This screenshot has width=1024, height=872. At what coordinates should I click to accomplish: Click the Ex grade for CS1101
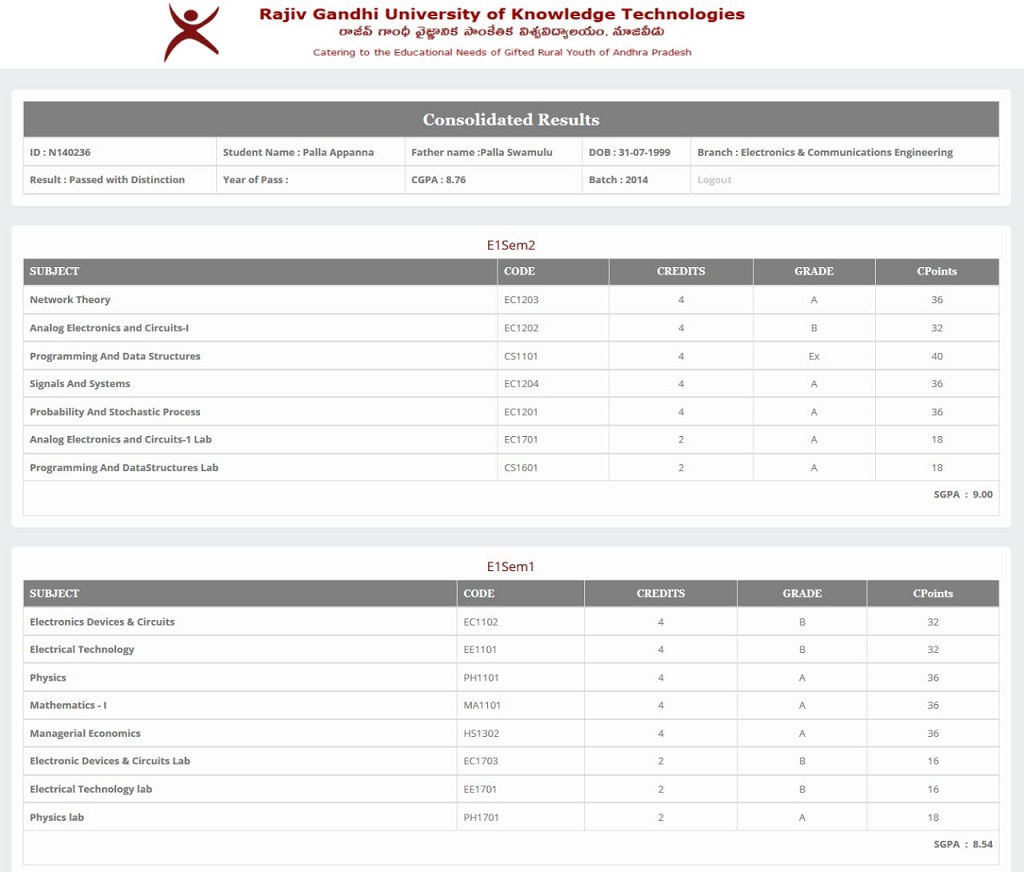814,356
